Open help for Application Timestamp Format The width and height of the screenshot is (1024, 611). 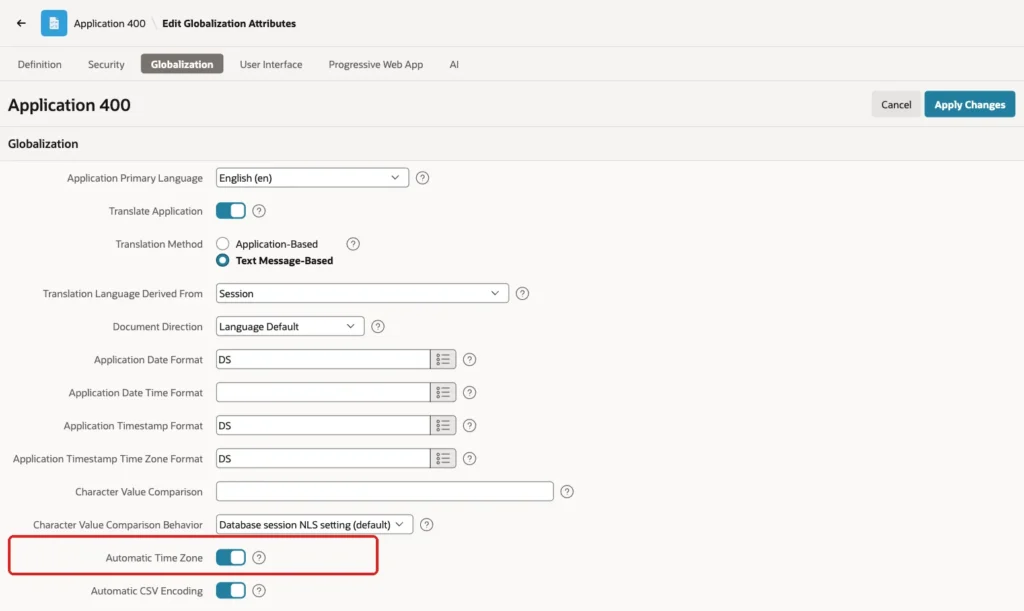470,426
